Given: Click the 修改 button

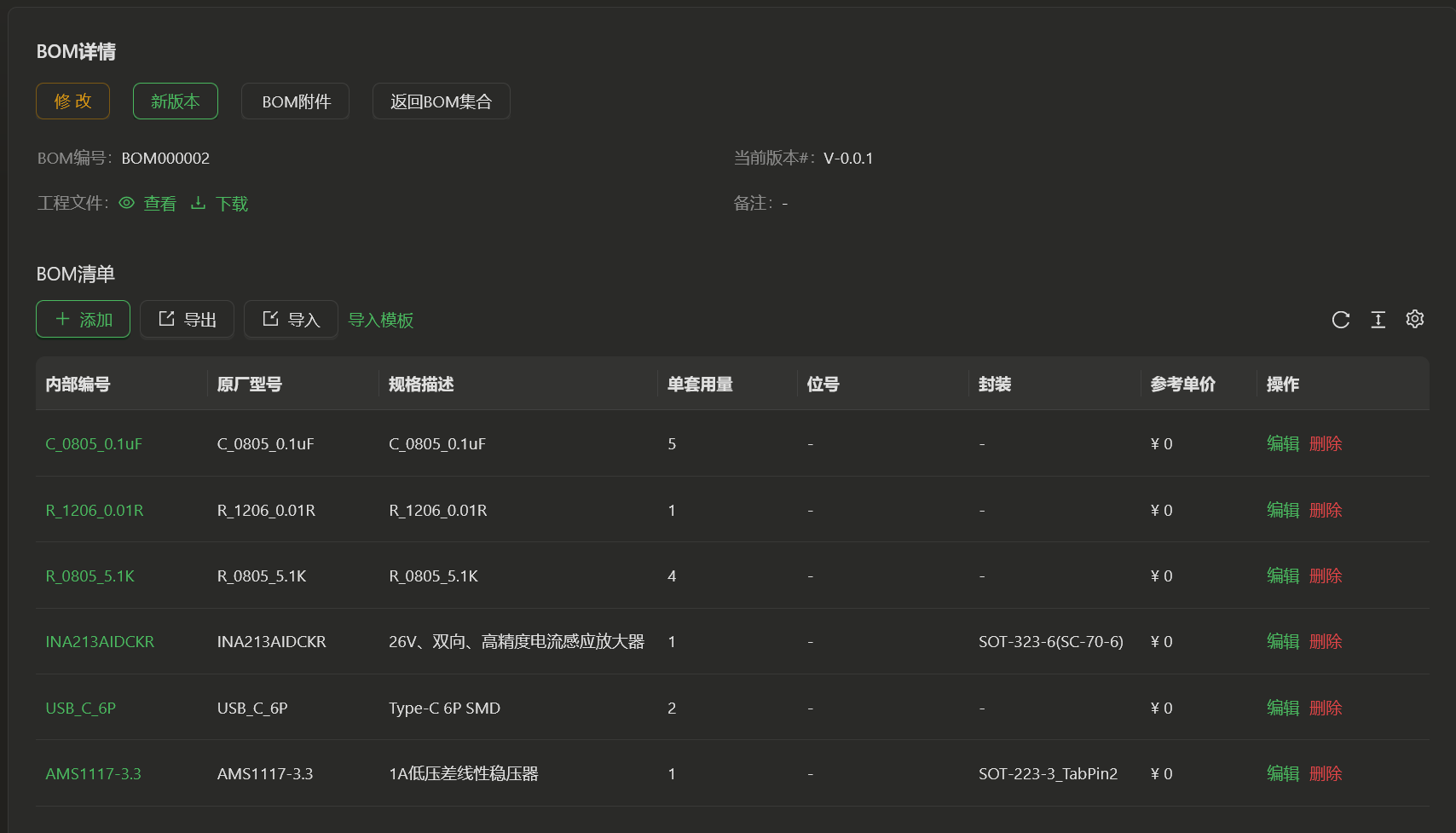Looking at the screenshot, I should tap(73, 101).
